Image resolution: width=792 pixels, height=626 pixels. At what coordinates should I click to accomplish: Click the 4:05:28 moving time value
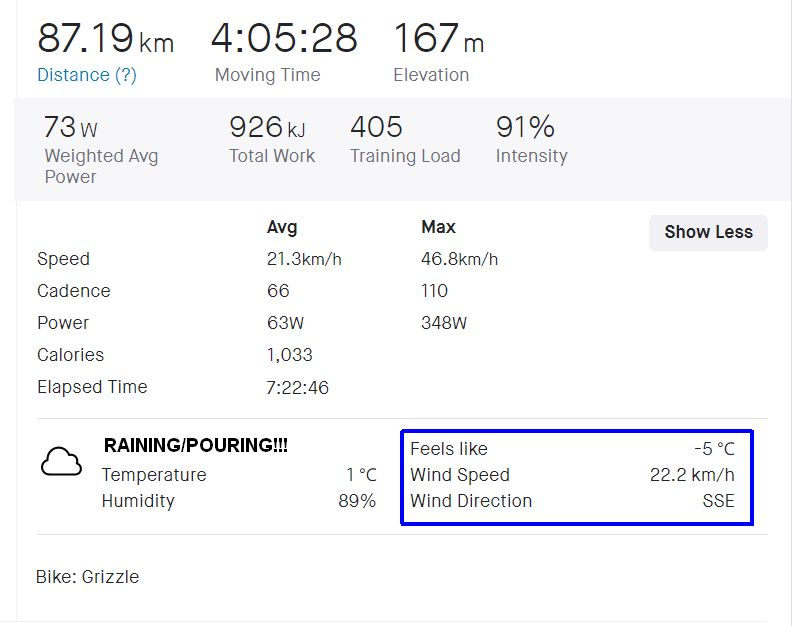(x=283, y=39)
